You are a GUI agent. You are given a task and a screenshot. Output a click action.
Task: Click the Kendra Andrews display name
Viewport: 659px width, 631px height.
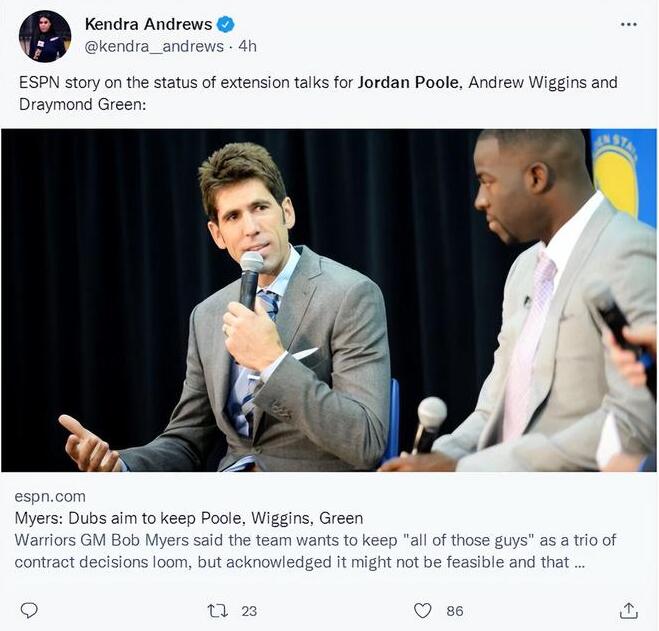pos(148,24)
